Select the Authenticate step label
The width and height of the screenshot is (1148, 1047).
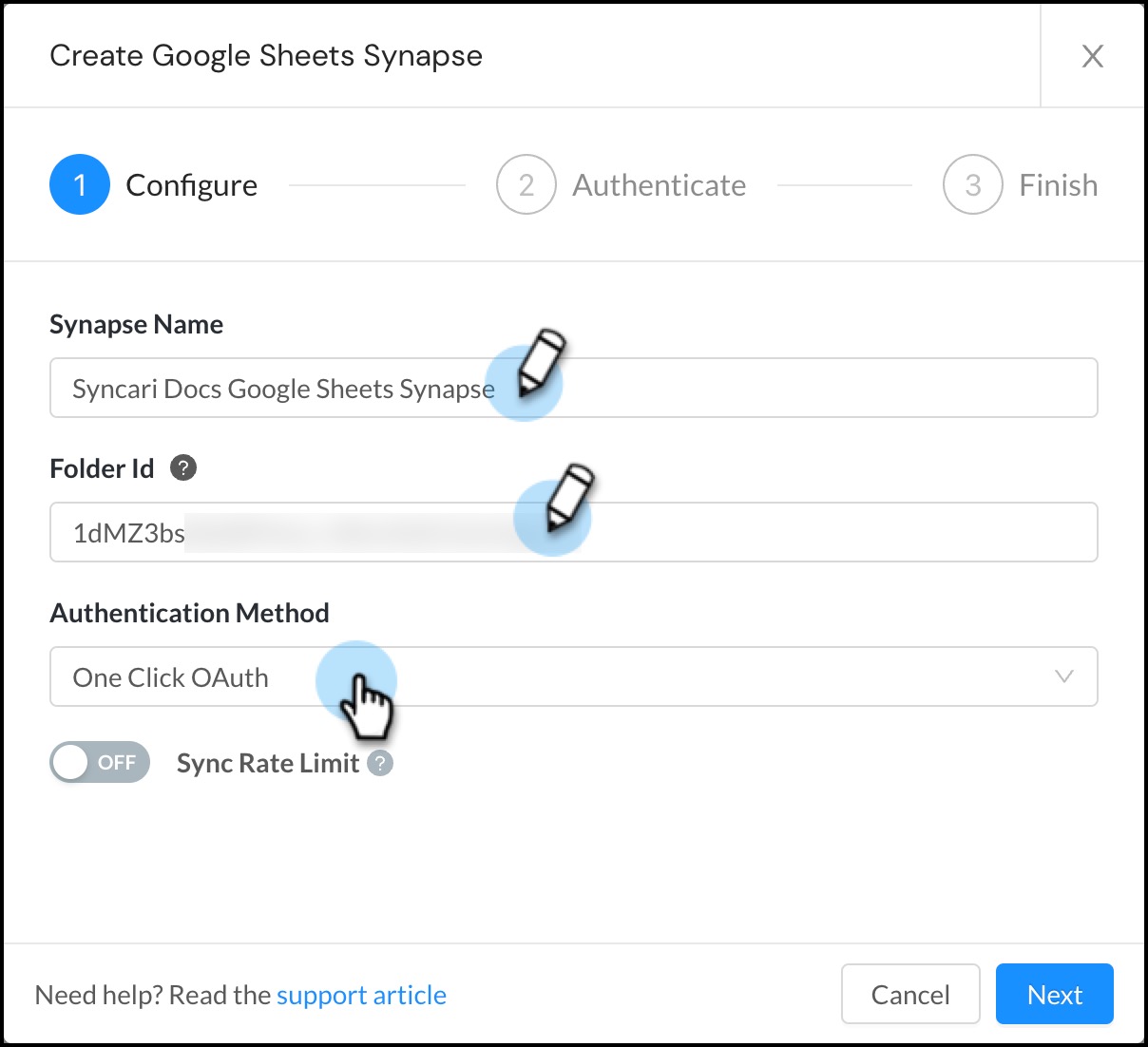(x=660, y=184)
